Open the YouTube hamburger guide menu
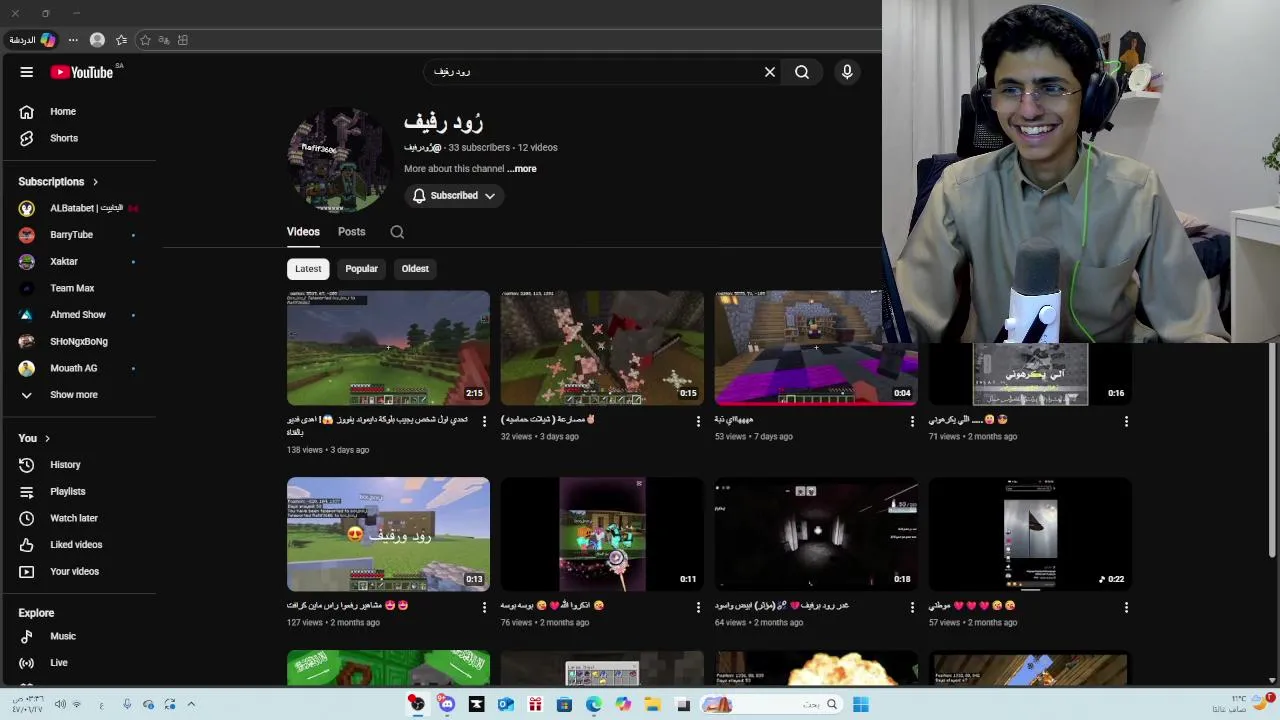Image resolution: width=1280 pixels, height=720 pixels. point(27,72)
